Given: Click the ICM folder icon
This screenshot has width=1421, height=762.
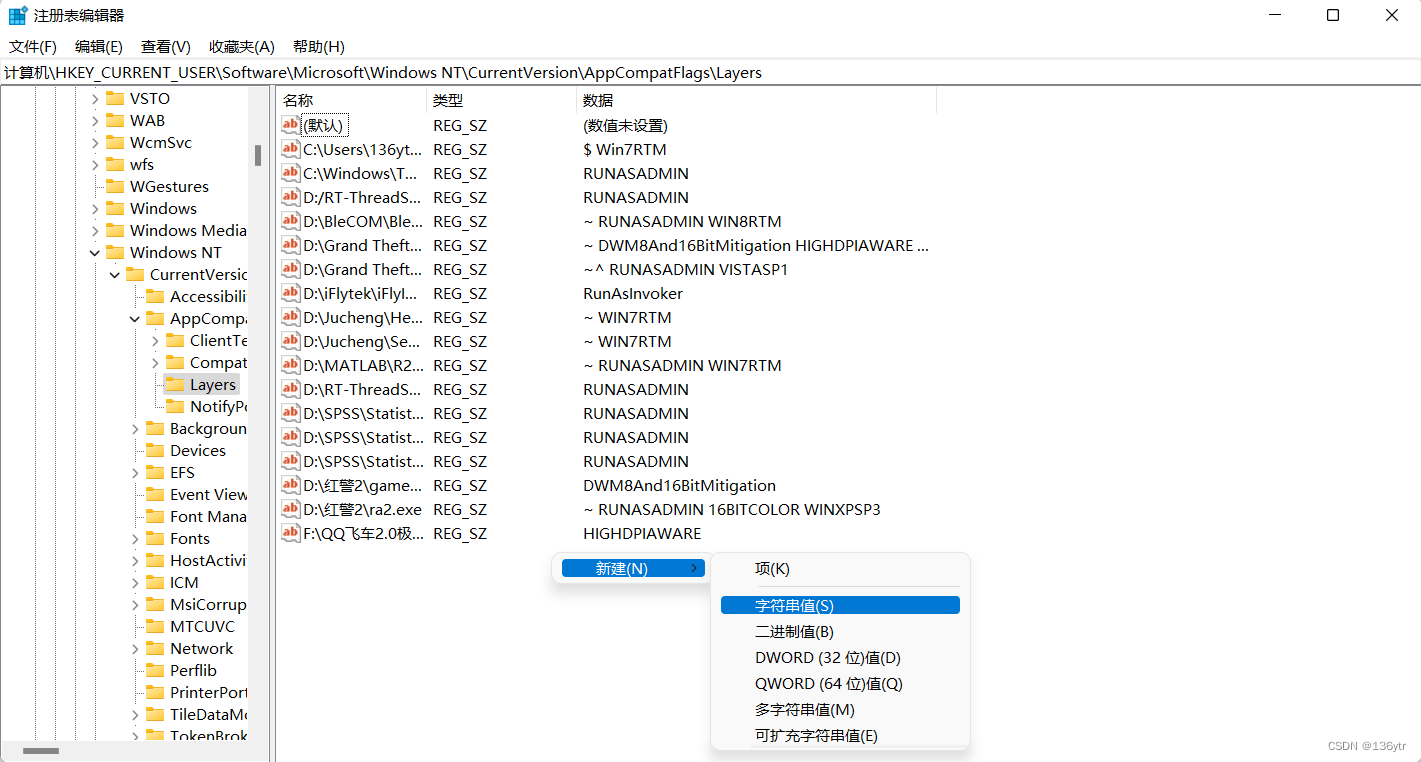Looking at the screenshot, I should point(154,582).
